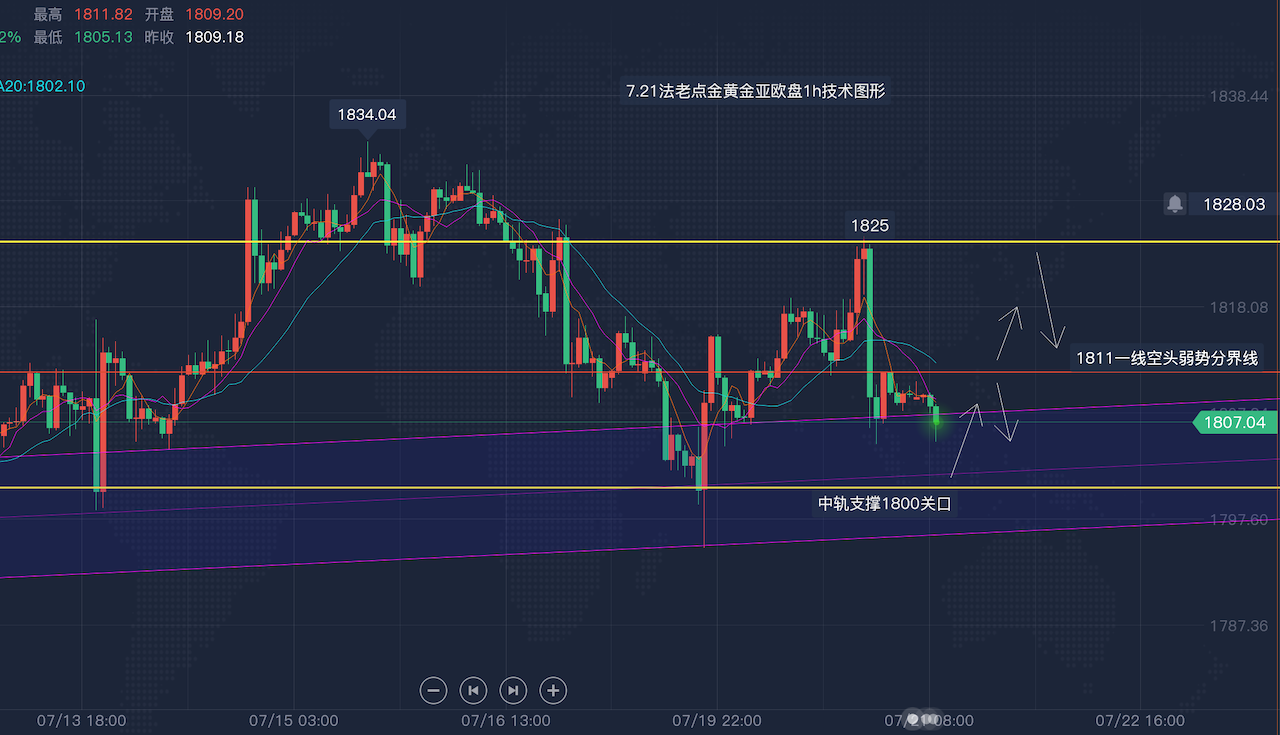This screenshot has width=1280, height=735.
Task: Click the 1825 peak price label
Action: tap(869, 226)
